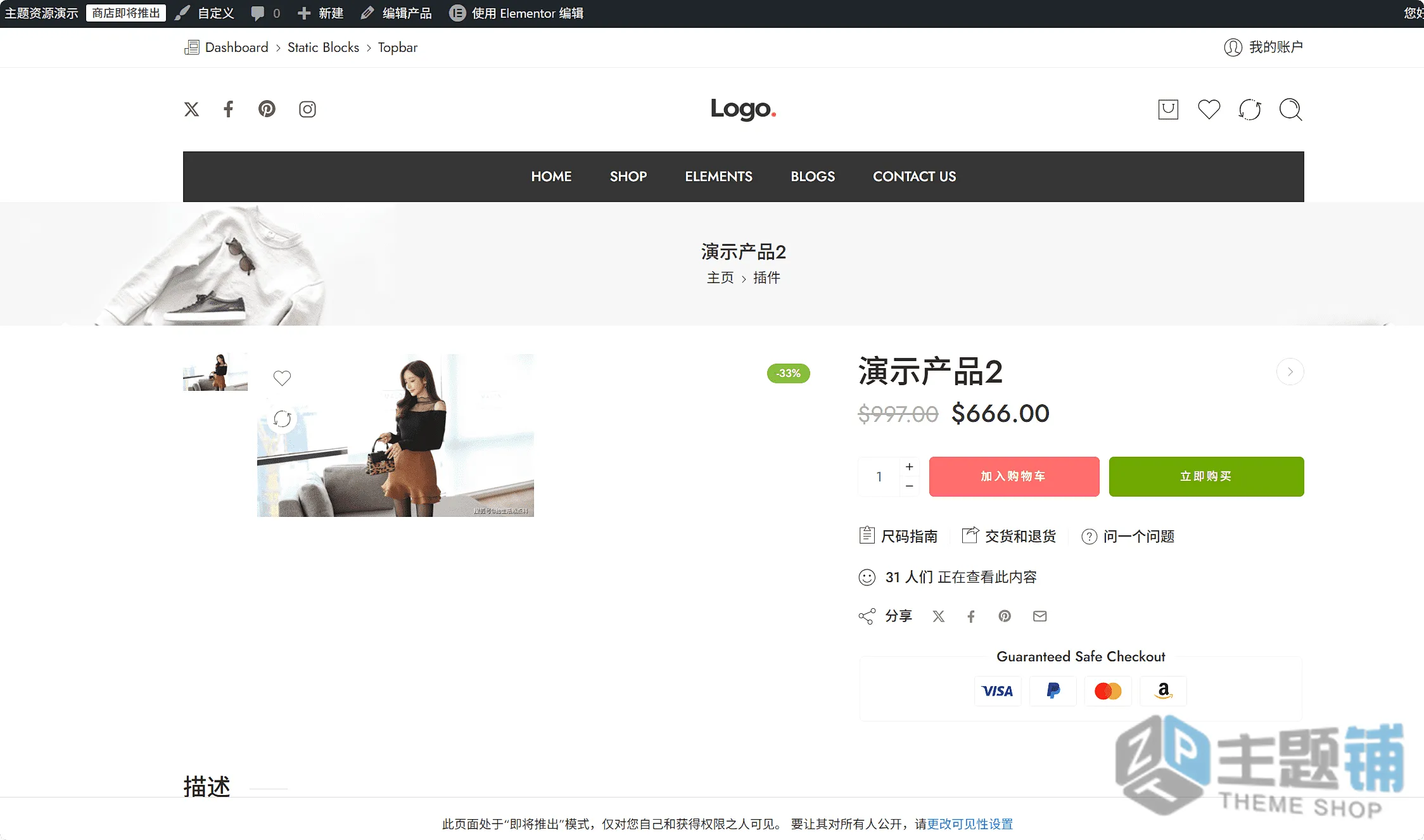Open the wishlist heart icon in header
This screenshot has height=840, width=1424.
click(1209, 109)
